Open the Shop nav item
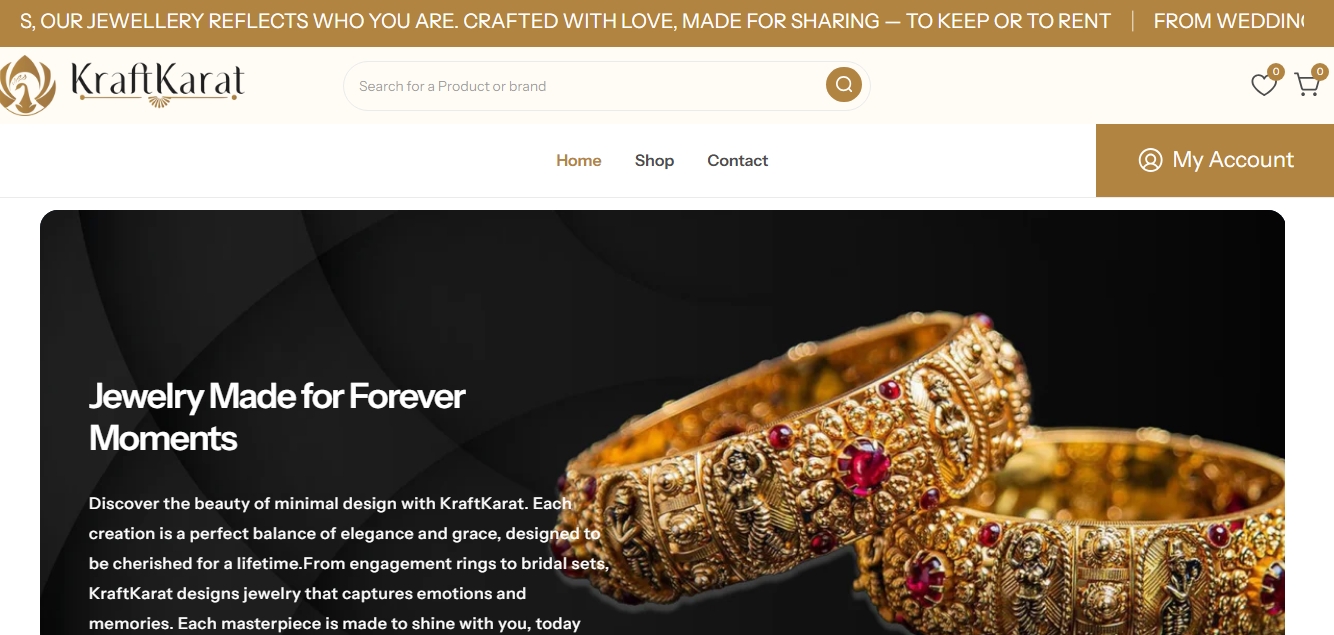Screen dimensions: 1334x635 (x=654, y=160)
